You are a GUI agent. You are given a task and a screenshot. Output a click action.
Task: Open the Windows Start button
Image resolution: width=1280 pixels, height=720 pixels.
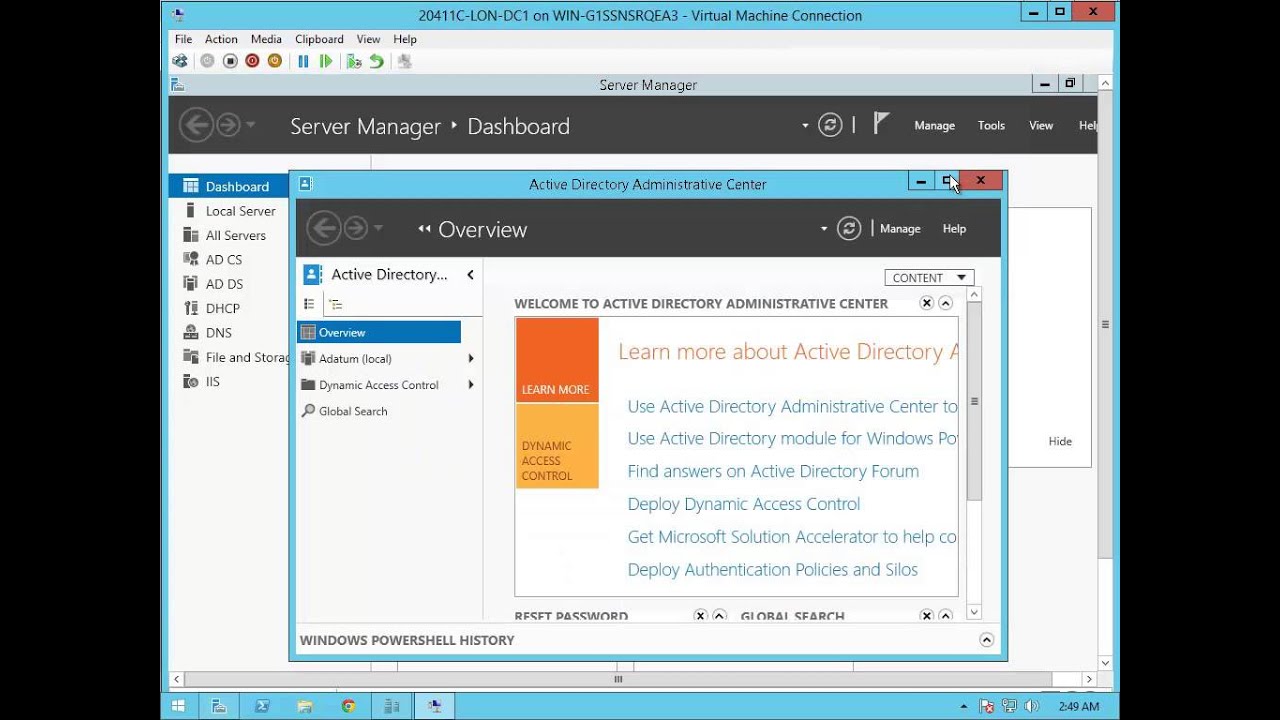click(178, 706)
